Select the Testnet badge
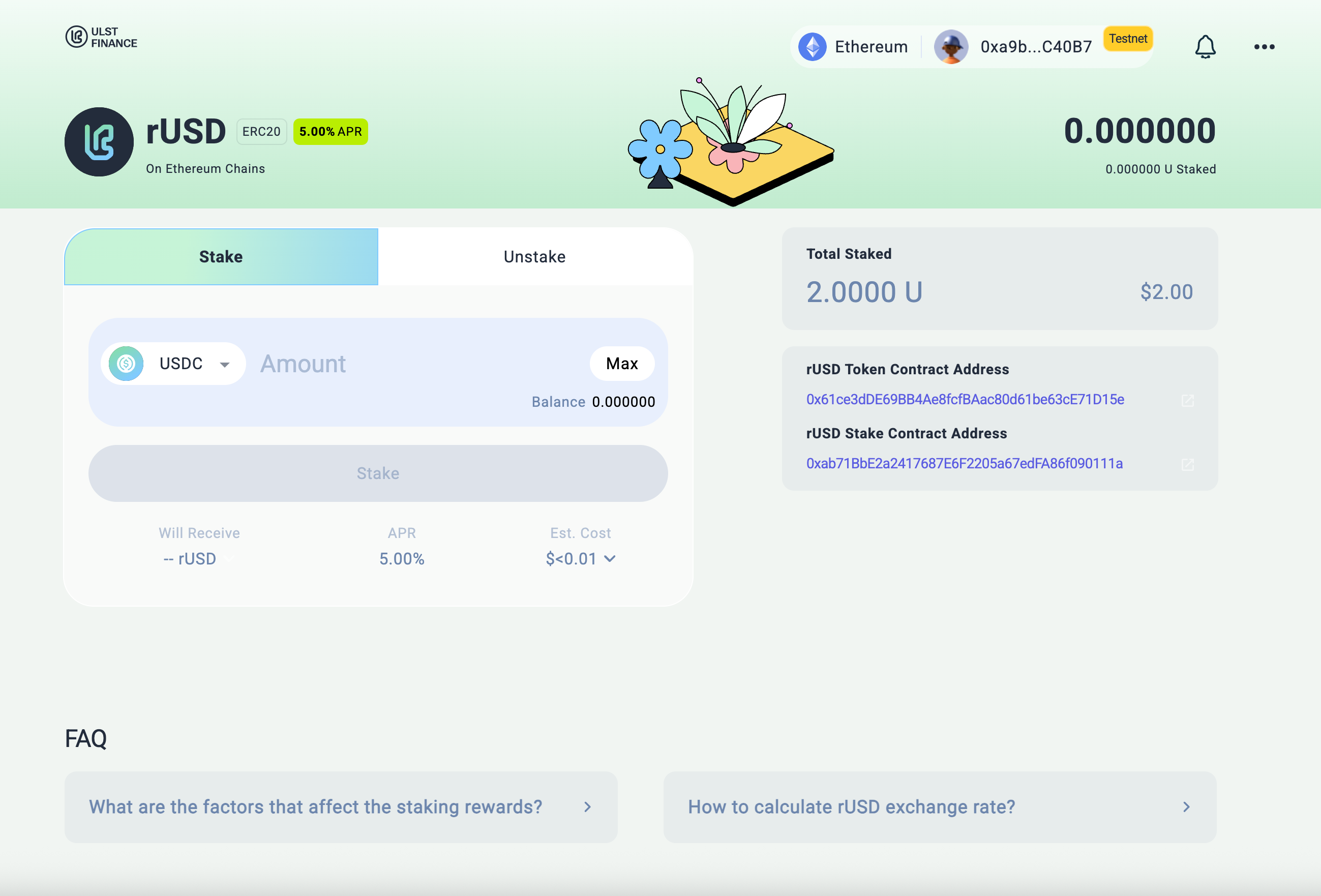This screenshot has width=1321, height=896. coord(1128,39)
